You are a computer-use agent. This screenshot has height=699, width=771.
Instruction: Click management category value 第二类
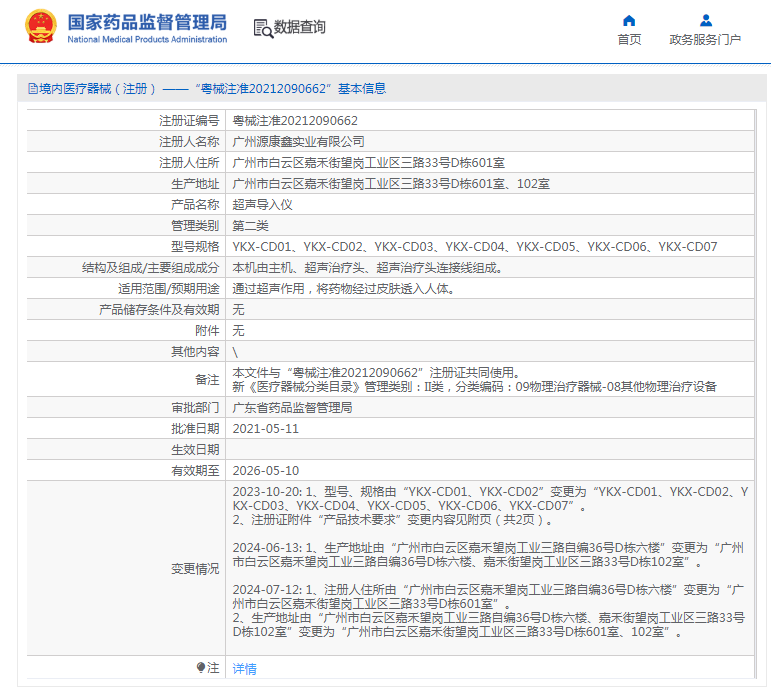pyautogui.click(x=251, y=226)
